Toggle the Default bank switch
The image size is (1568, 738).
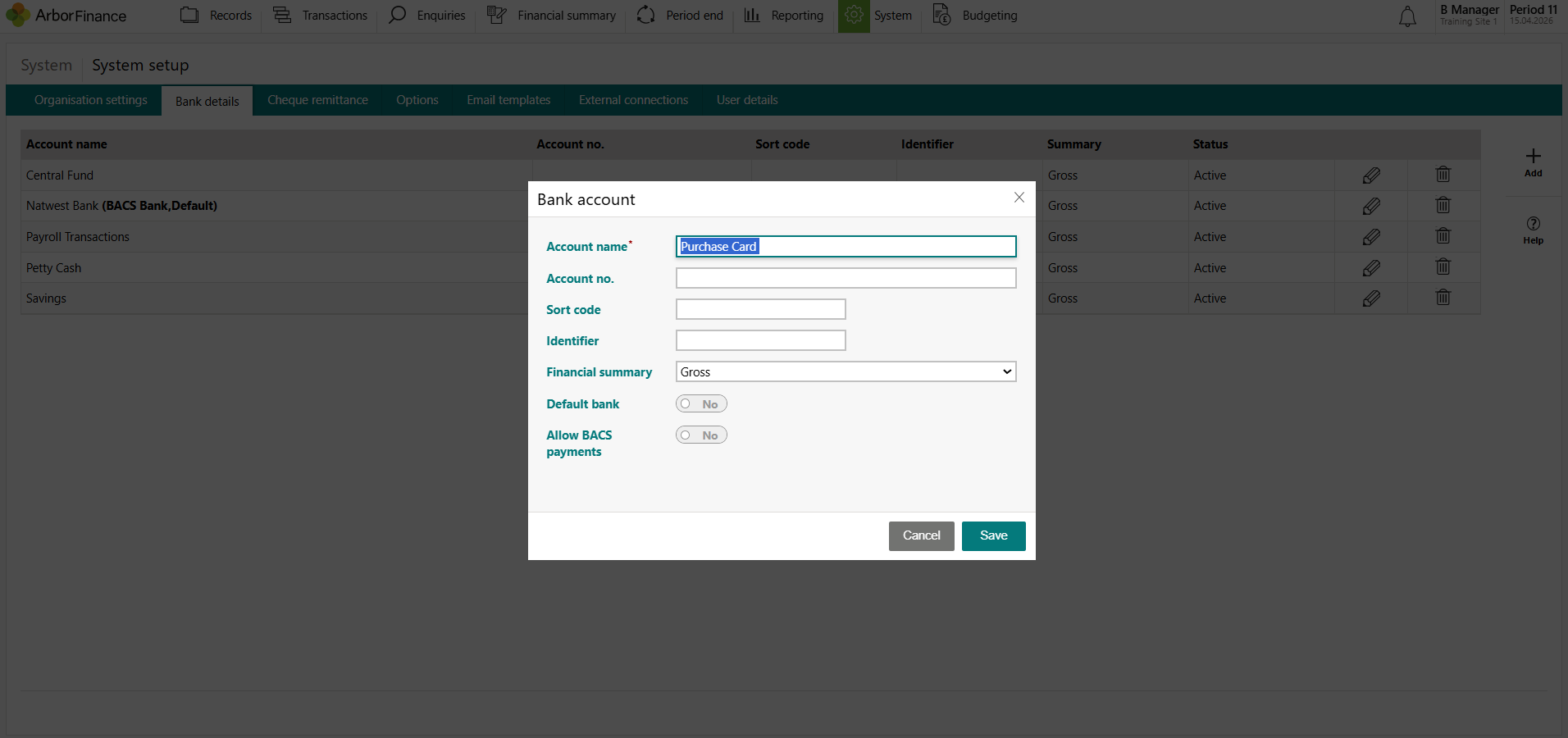pos(701,404)
